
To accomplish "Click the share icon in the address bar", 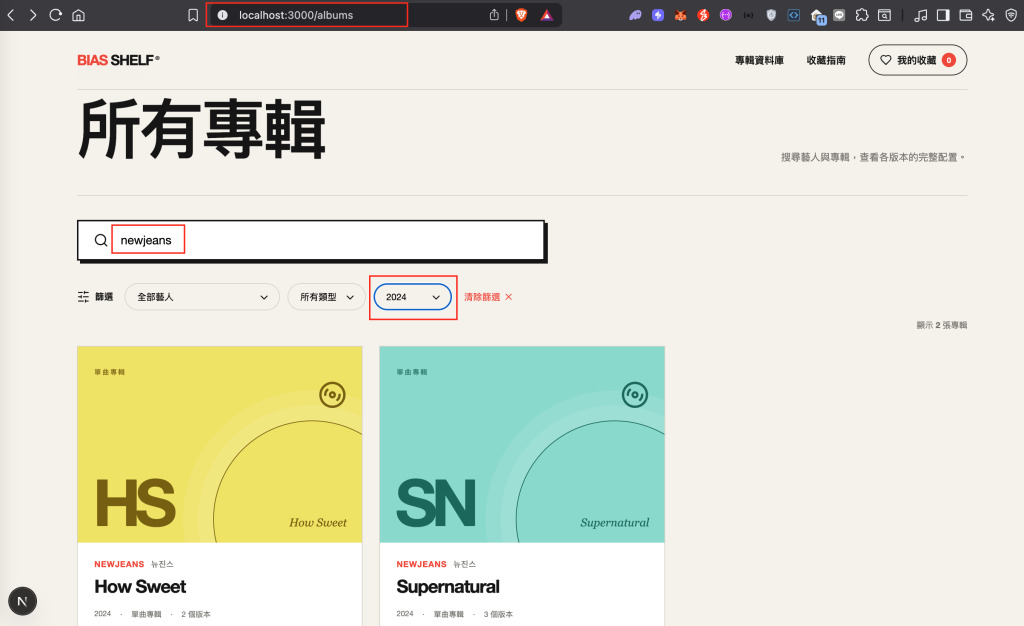I will coord(494,15).
